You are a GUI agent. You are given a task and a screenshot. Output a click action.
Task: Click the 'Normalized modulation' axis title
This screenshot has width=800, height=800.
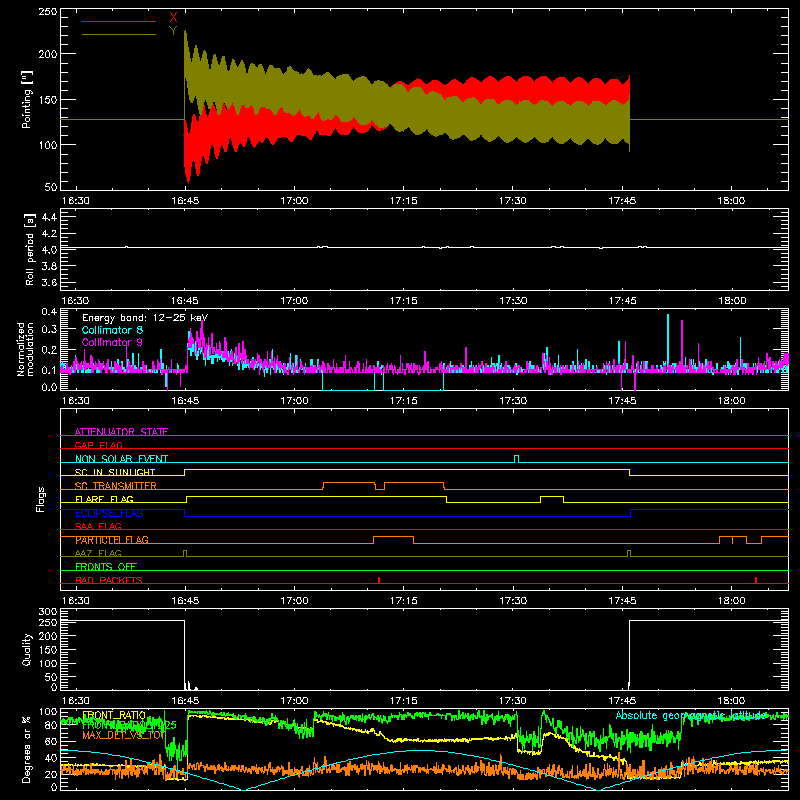click(x=26, y=349)
